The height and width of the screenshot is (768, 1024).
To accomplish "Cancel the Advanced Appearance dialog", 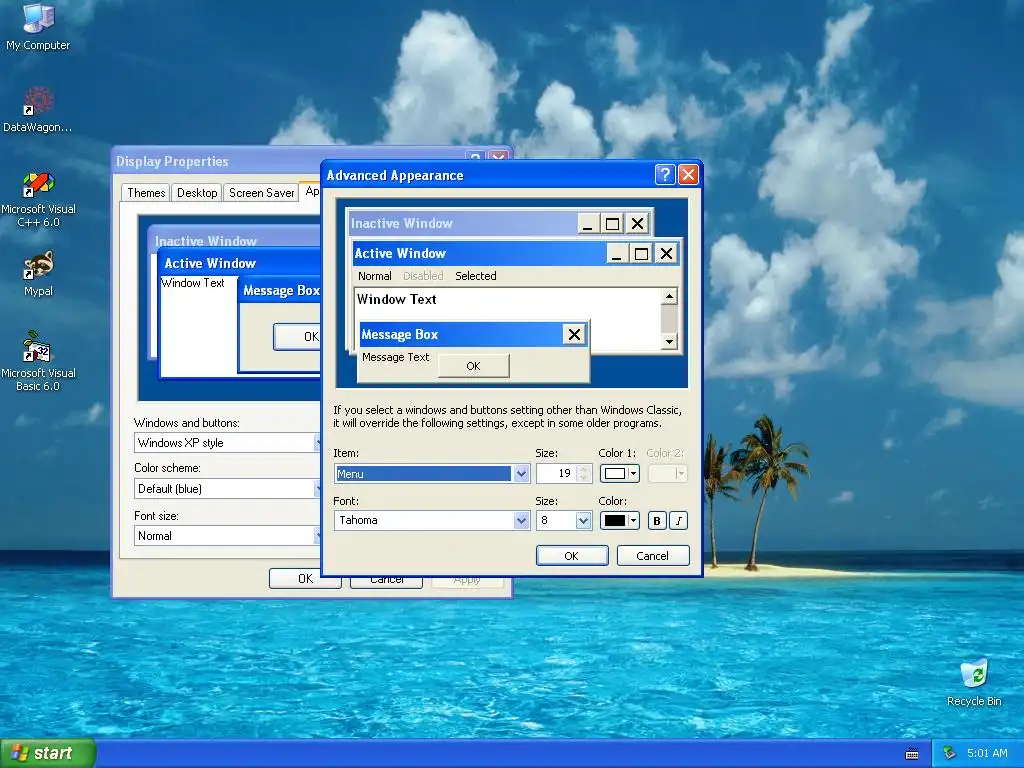I will [x=652, y=556].
